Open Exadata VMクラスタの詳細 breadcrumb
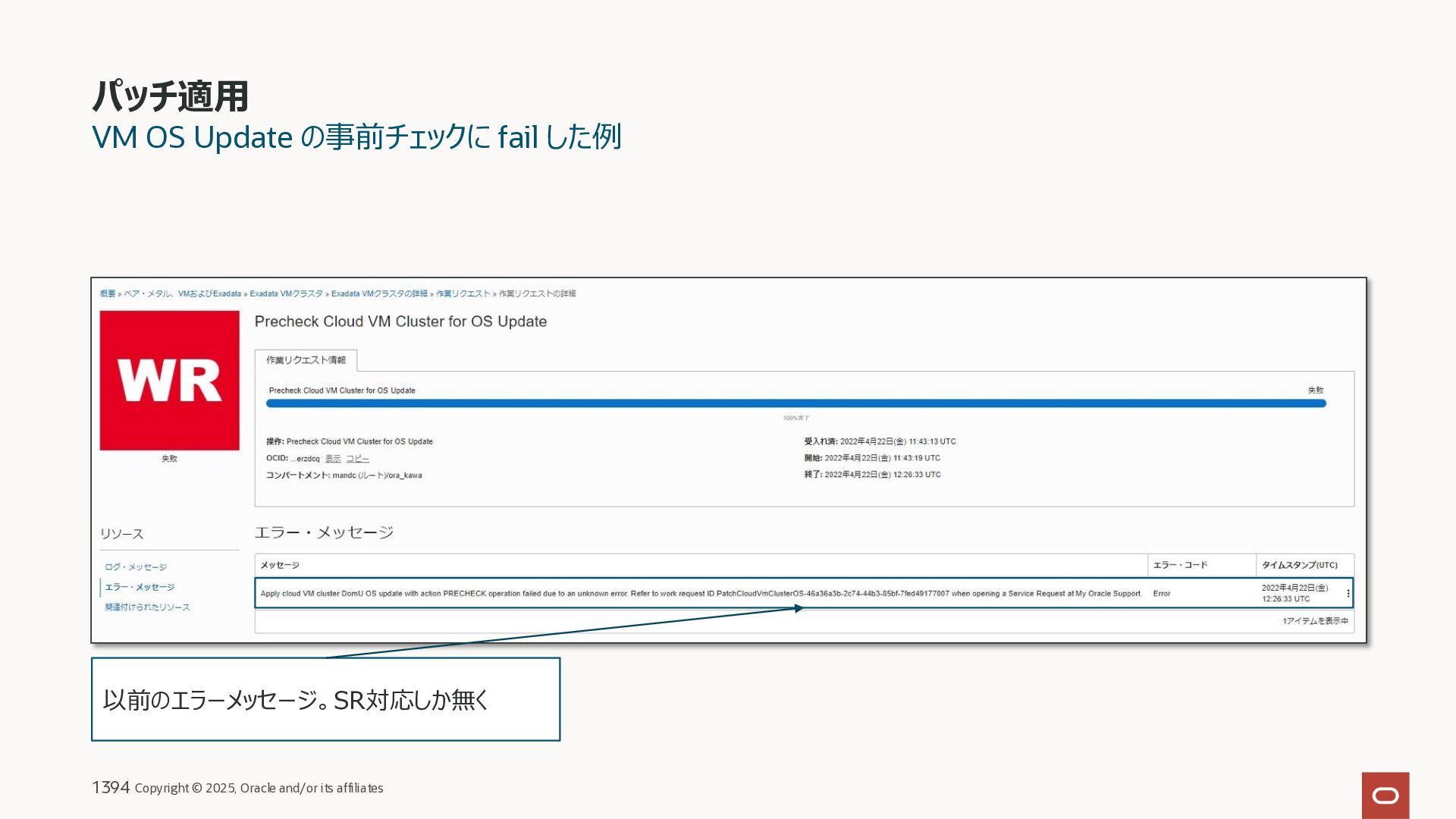Screen dimensions: 1456x819 coord(379,293)
